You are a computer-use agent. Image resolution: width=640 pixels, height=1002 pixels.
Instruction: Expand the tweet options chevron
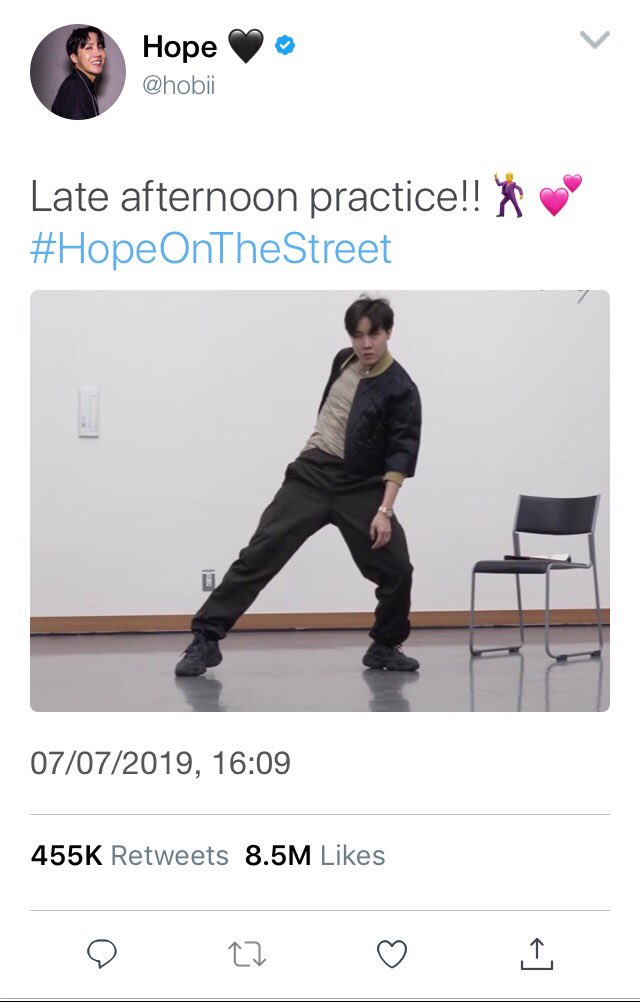tap(595, 40)
